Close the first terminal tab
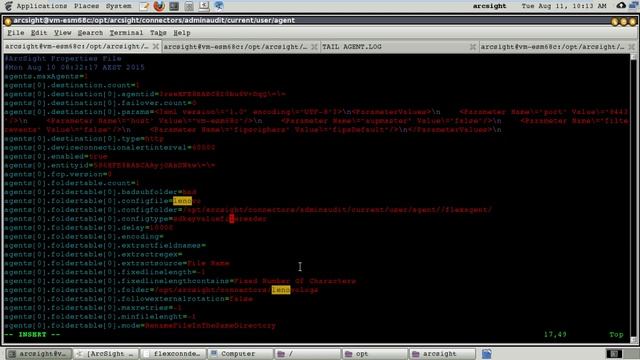Image resolution: width=640 pixels, height=360 pixels. [x=156, y=47]
